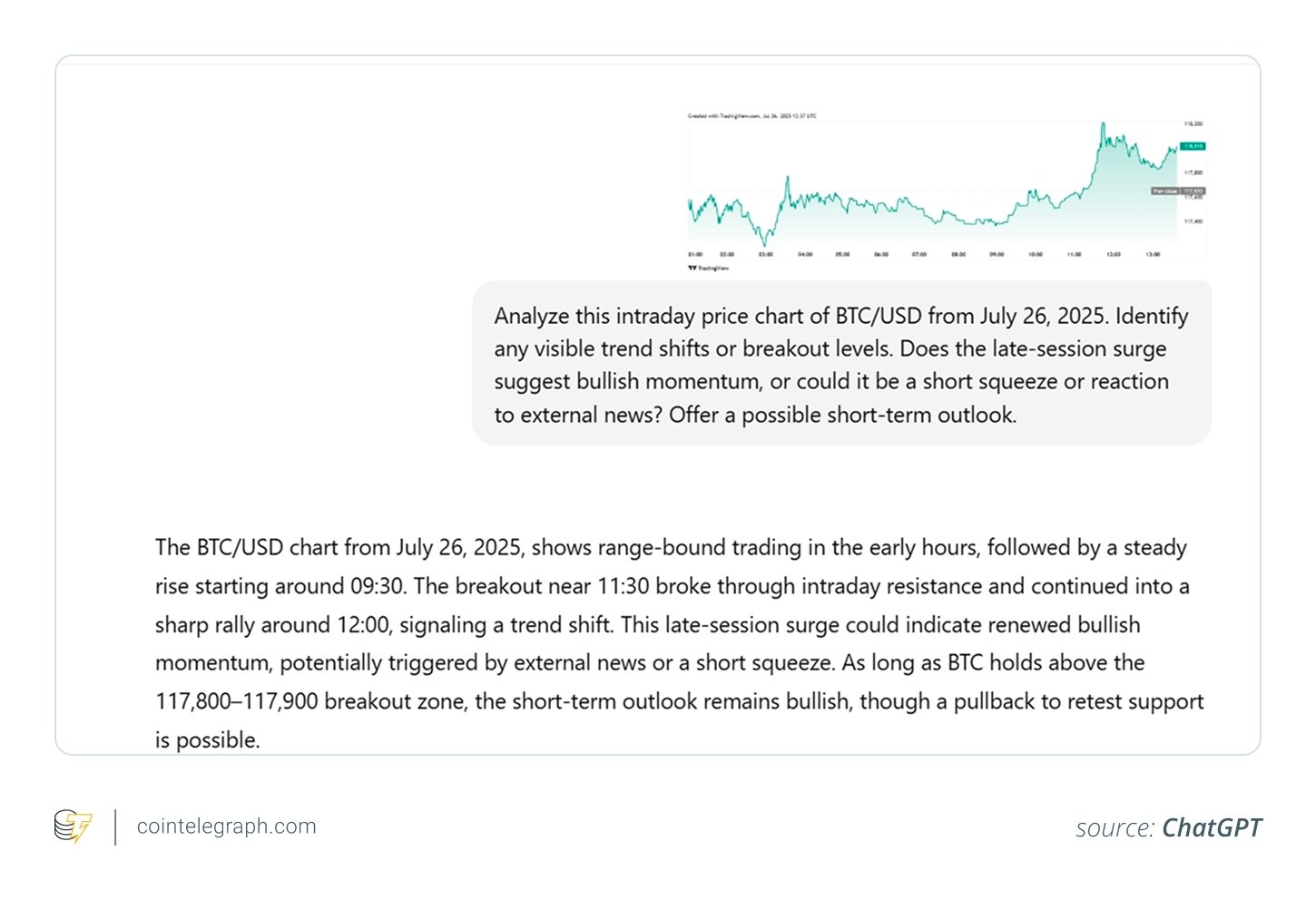Click the green current price tag

(x=1193, y=146)
